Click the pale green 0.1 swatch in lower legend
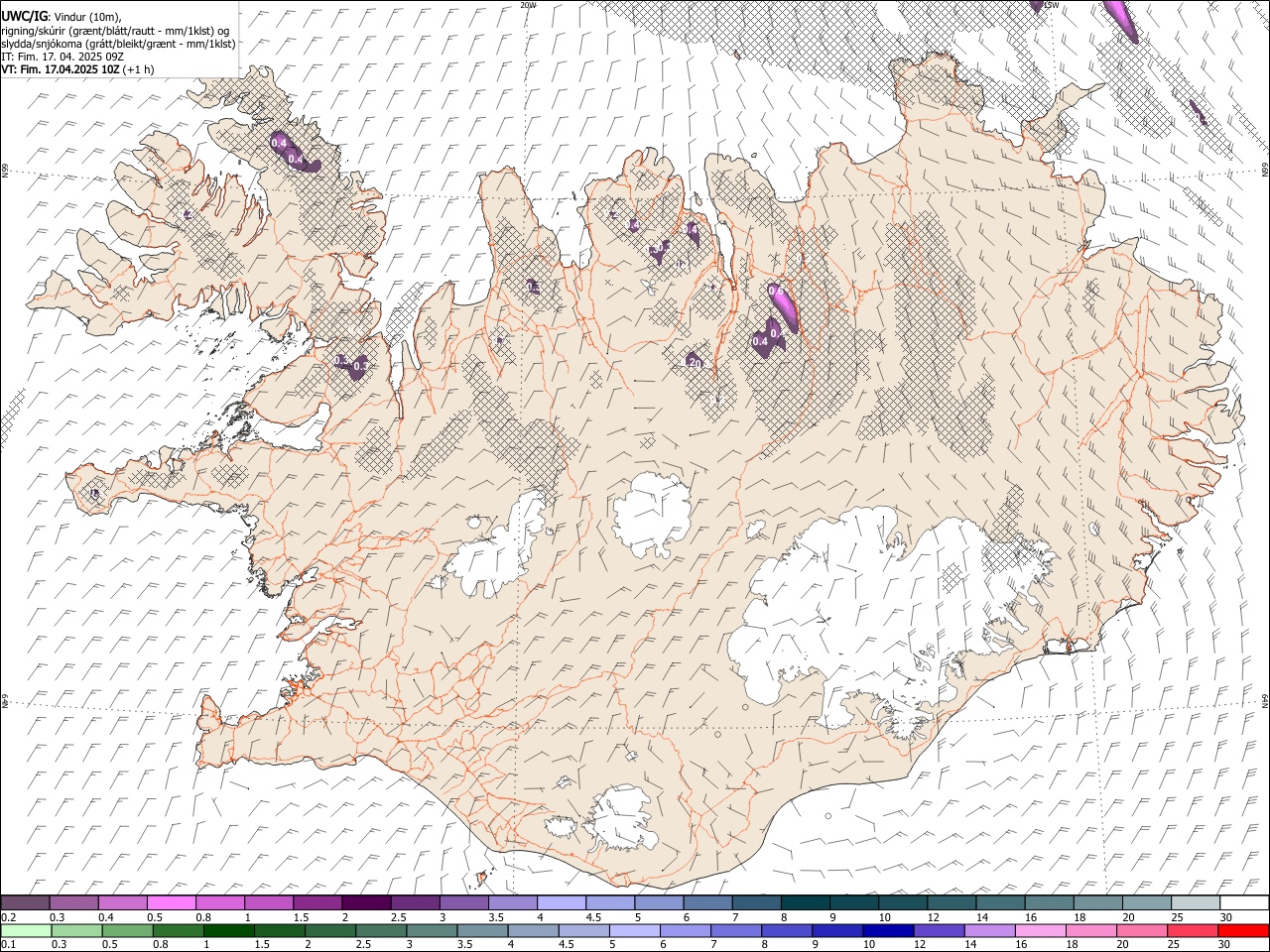 (25, 930)
